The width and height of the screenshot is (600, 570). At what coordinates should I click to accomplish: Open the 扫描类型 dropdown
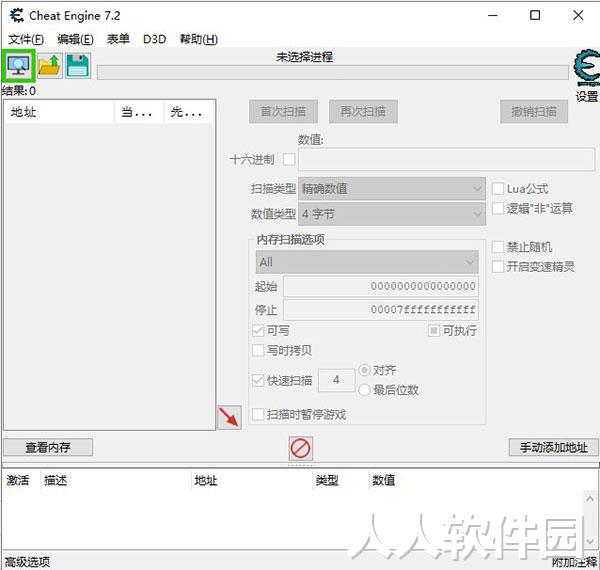click(392, 189)
